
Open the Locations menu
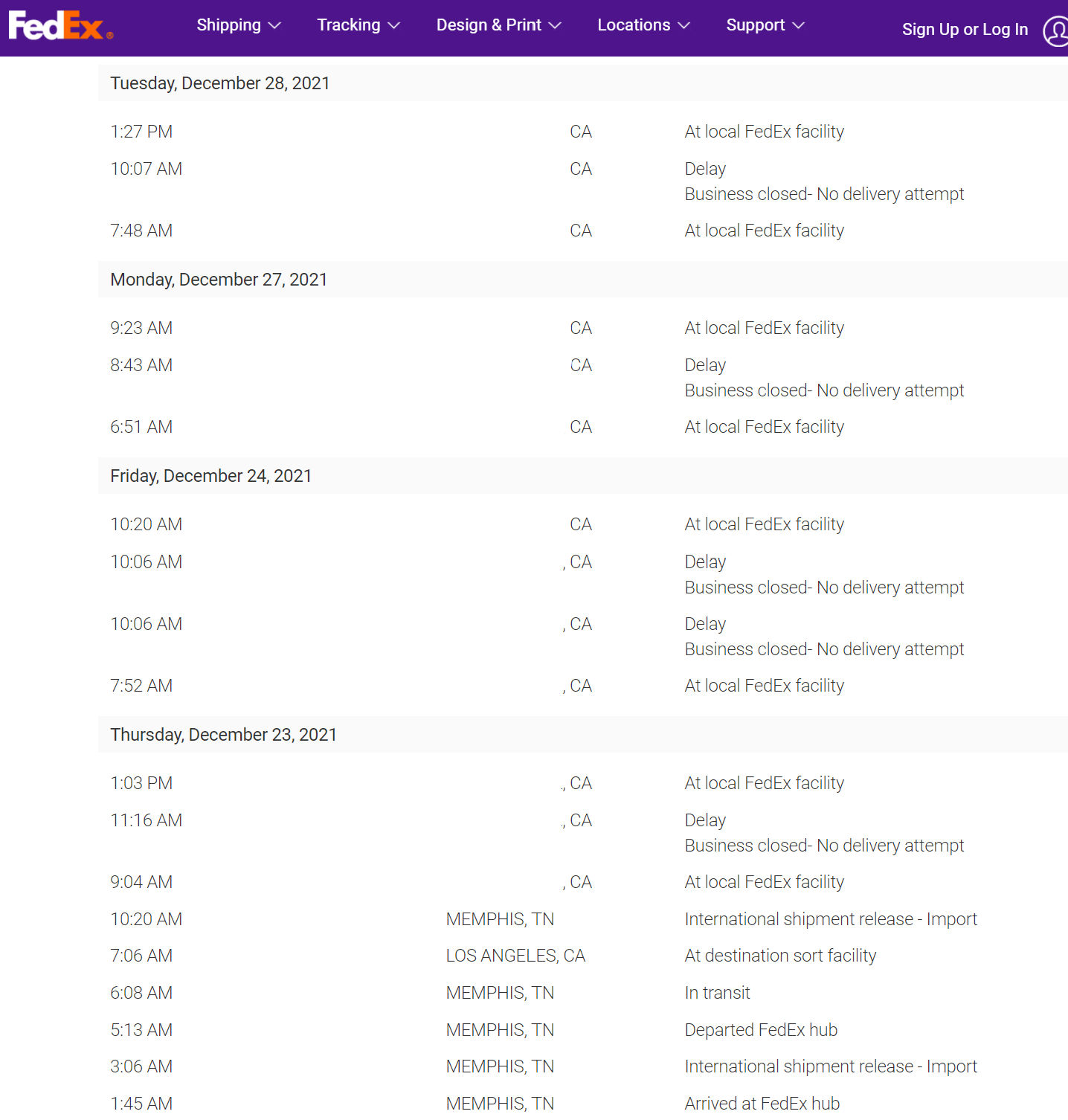632,25
